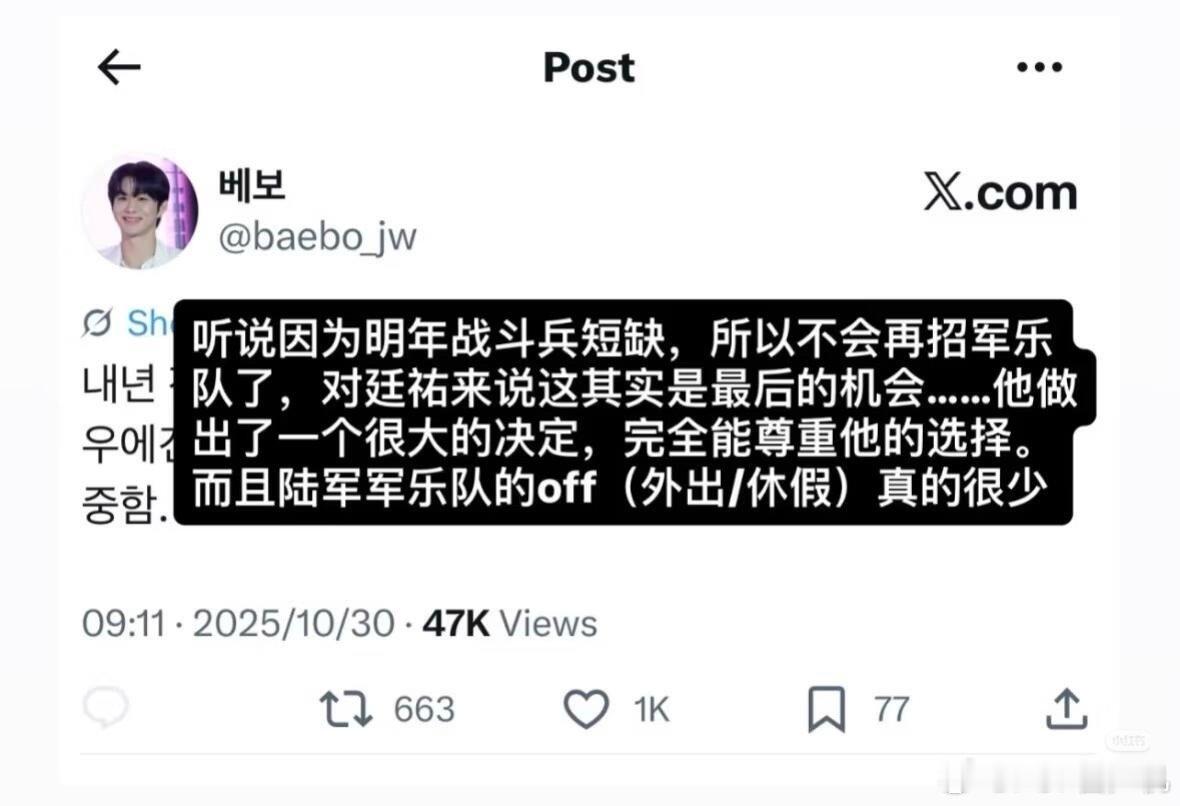Go back using the left arrow
Screen dimensions: 1180x806
click(119, 67)
